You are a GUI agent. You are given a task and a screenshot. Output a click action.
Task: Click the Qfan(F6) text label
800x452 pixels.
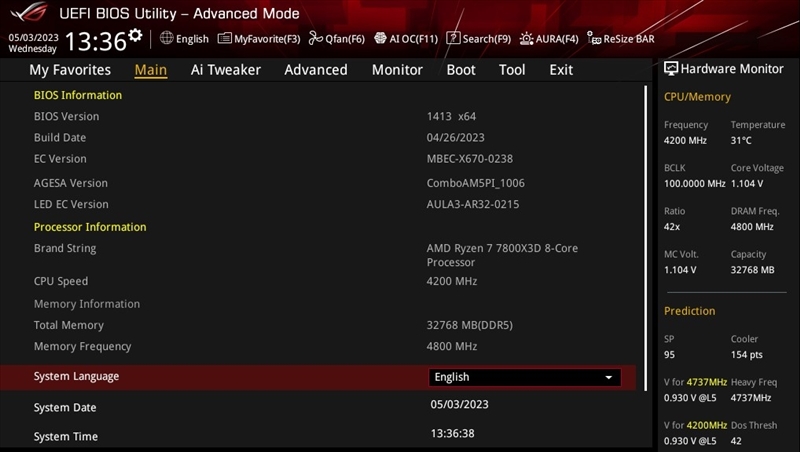[x=345, y=39]
